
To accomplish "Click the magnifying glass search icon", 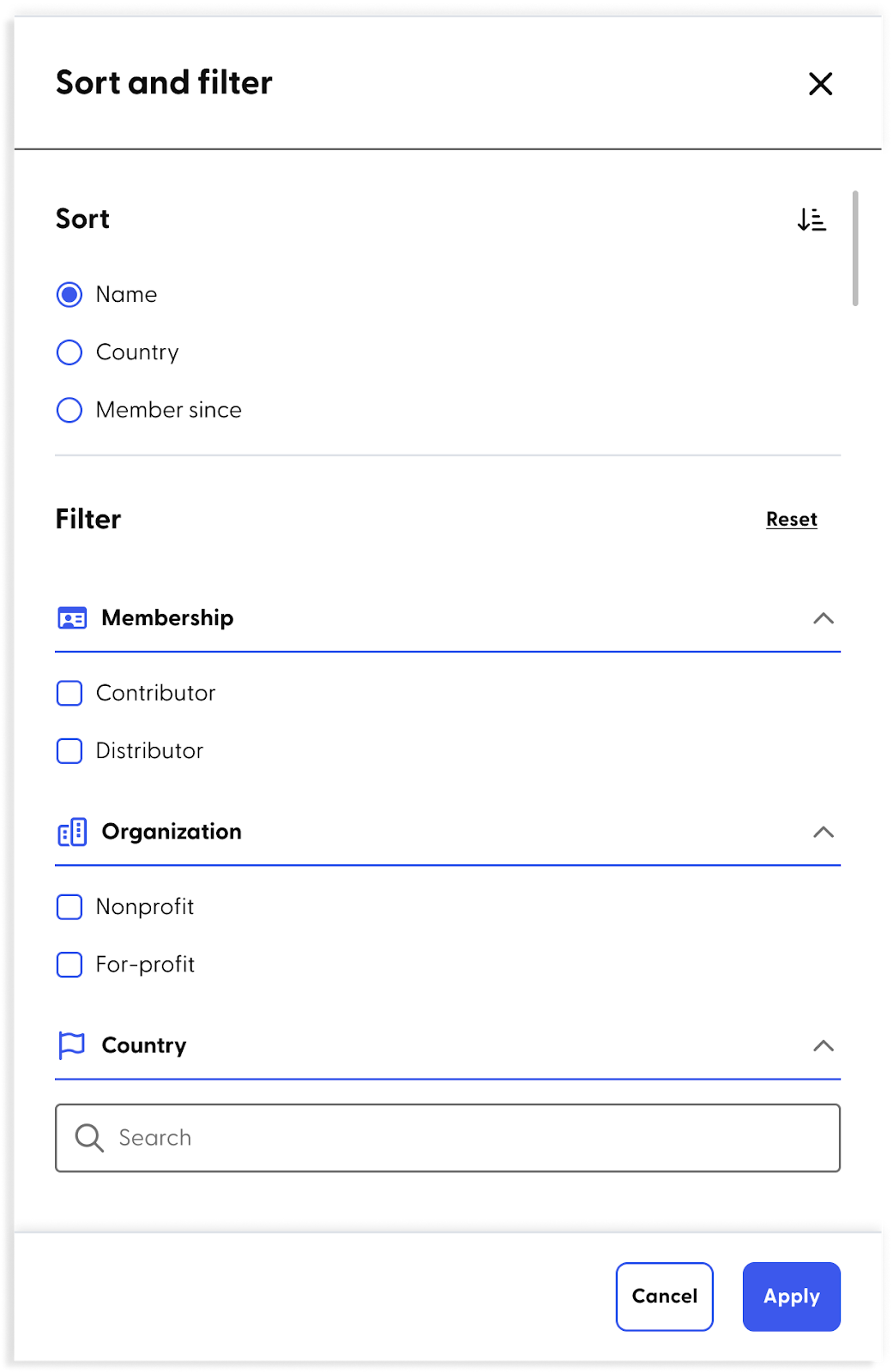I will (89, 1138).
